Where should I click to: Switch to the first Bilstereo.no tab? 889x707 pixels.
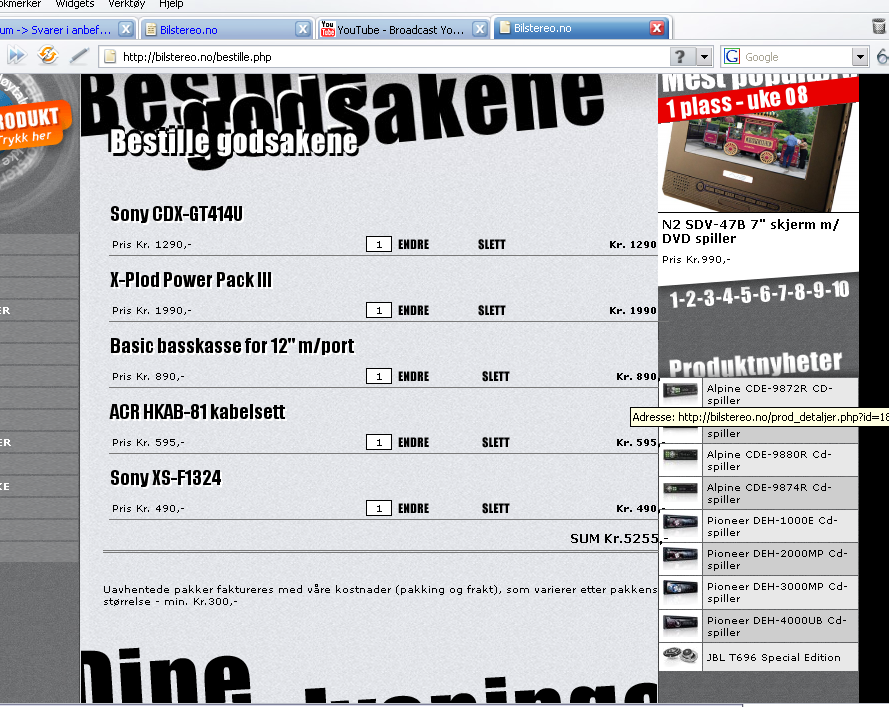click(227, 29)
